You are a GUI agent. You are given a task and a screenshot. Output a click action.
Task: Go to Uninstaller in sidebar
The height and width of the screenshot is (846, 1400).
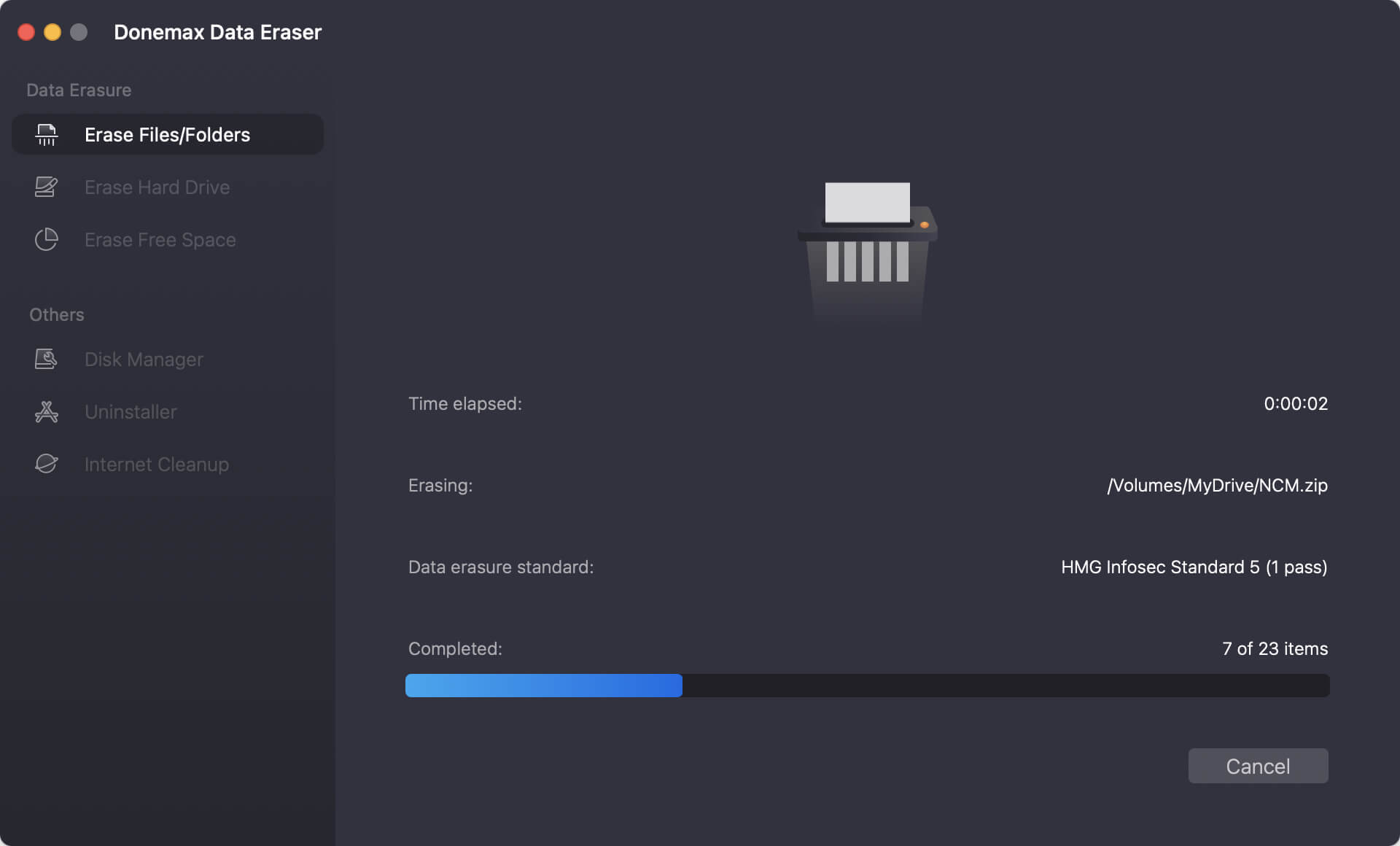pos(168,412)
